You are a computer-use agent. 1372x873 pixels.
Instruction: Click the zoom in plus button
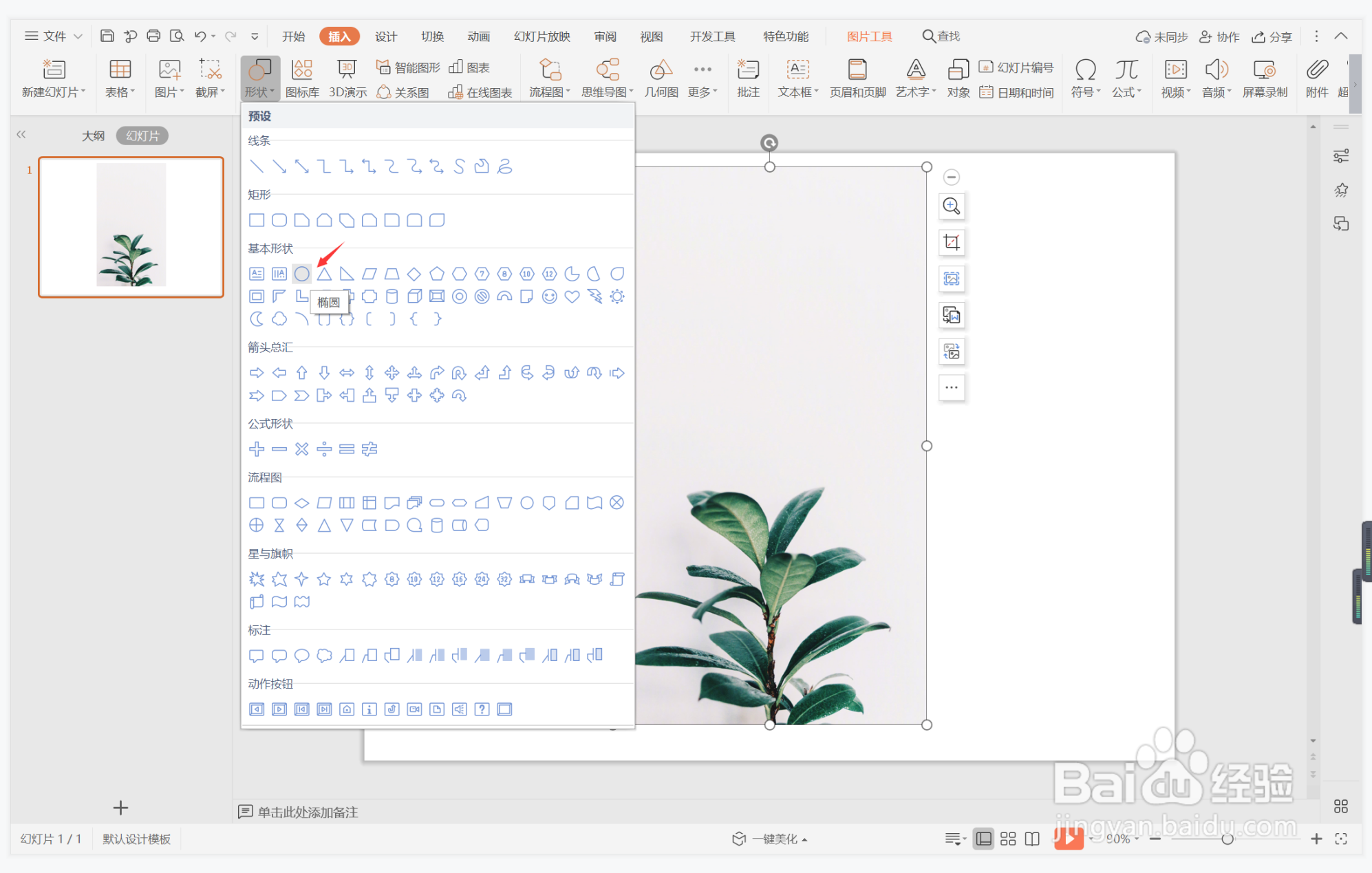(1316, 839)
